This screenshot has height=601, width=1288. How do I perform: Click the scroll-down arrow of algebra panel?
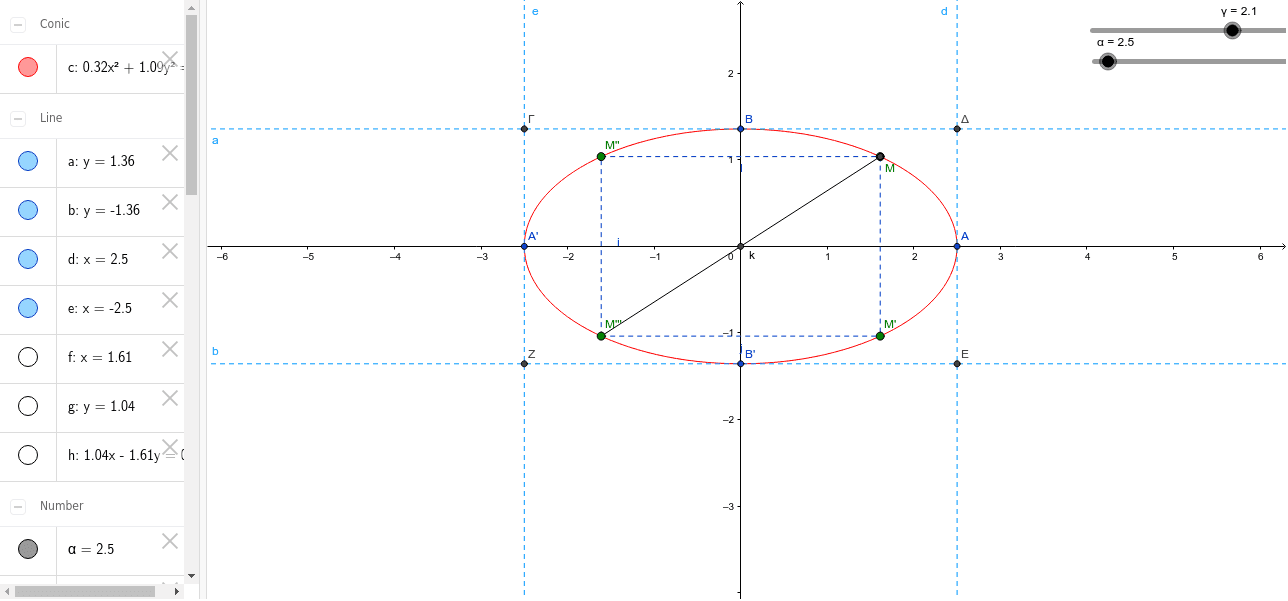tap(192, 576)
